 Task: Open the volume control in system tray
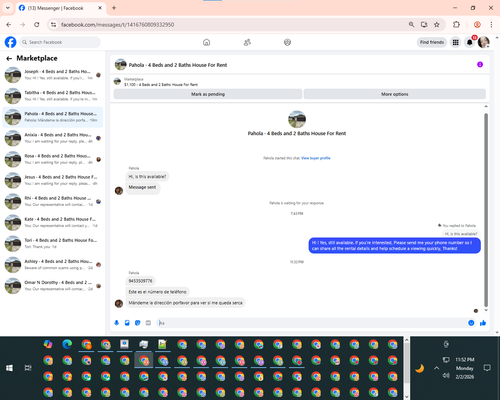[x=446, y=376]
